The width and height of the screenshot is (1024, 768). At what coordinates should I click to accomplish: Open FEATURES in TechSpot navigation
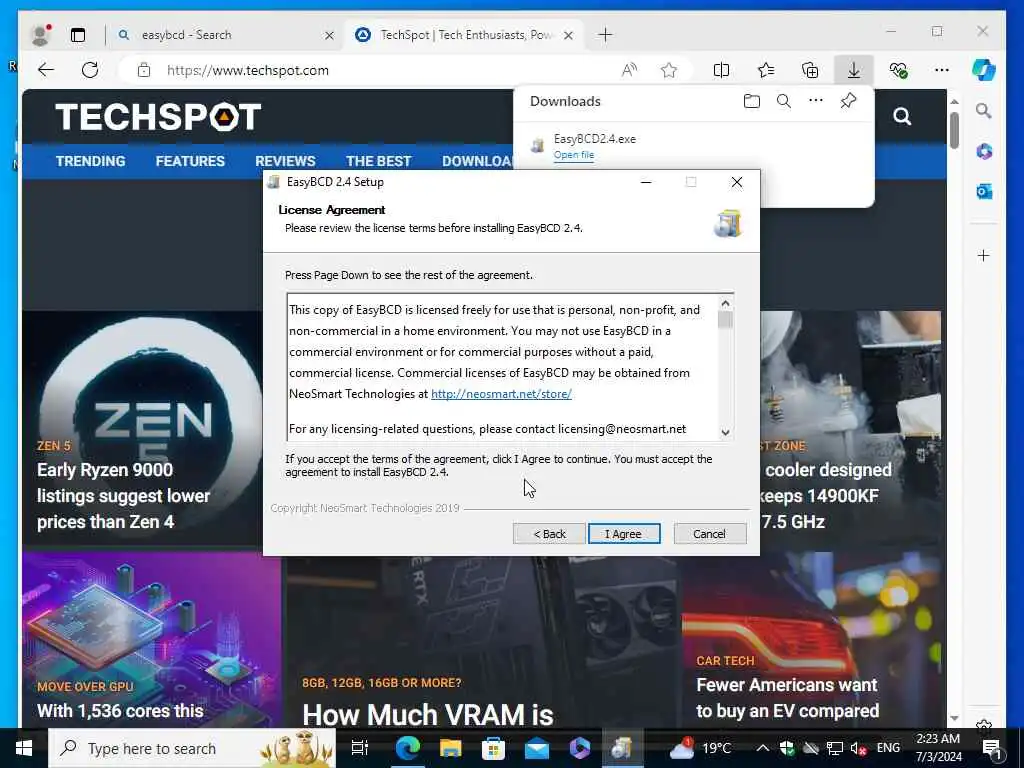tap(190, 161)
